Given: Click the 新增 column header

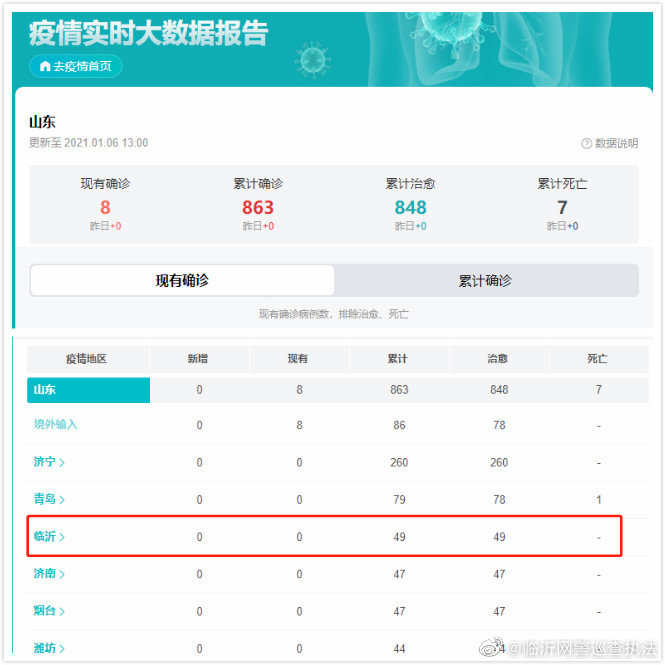Looking at the screenshot, I should 199,358.
